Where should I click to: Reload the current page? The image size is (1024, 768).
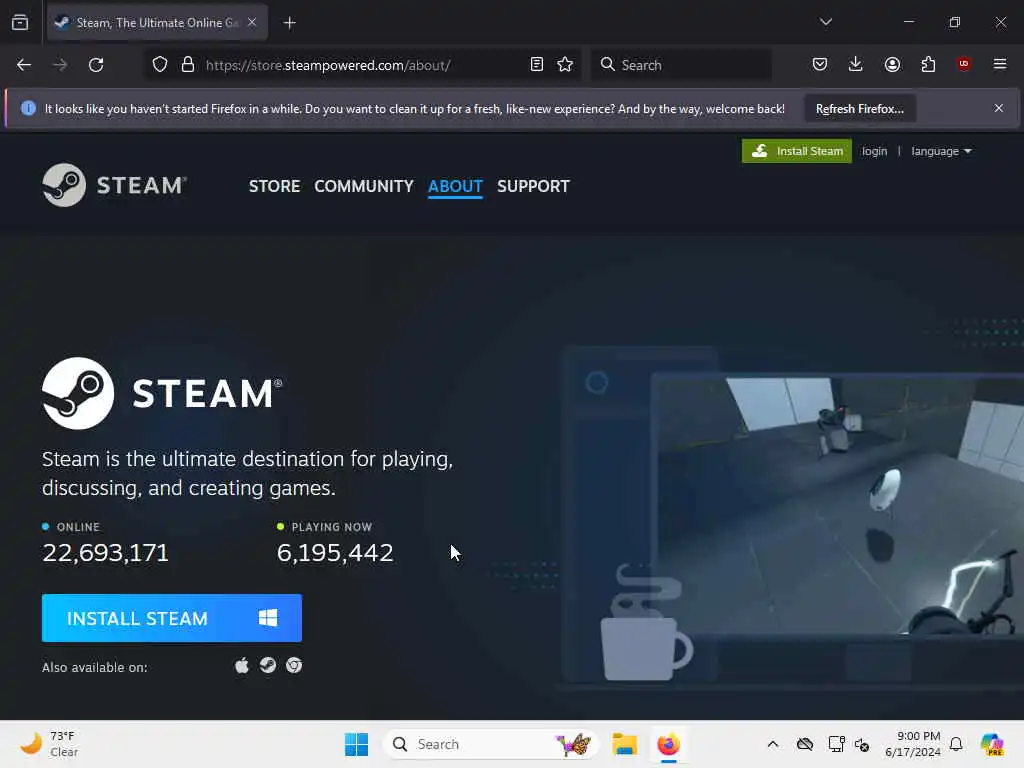tap(96, 65)
